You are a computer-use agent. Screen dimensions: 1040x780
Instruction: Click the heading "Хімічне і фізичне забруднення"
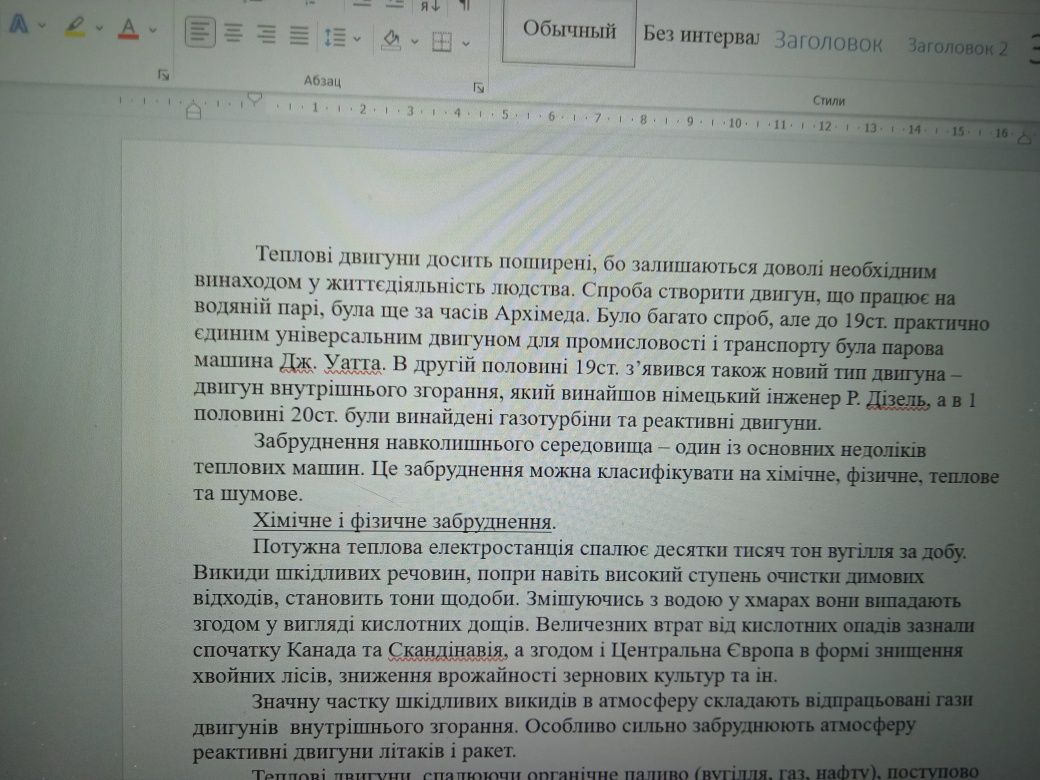click(x=402, y=521)
